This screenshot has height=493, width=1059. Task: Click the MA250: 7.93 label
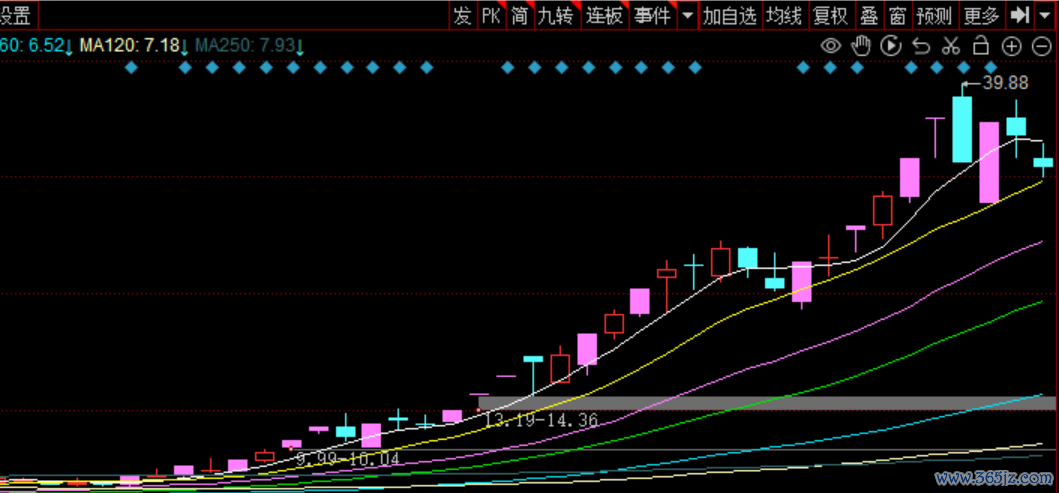[245, 46]
